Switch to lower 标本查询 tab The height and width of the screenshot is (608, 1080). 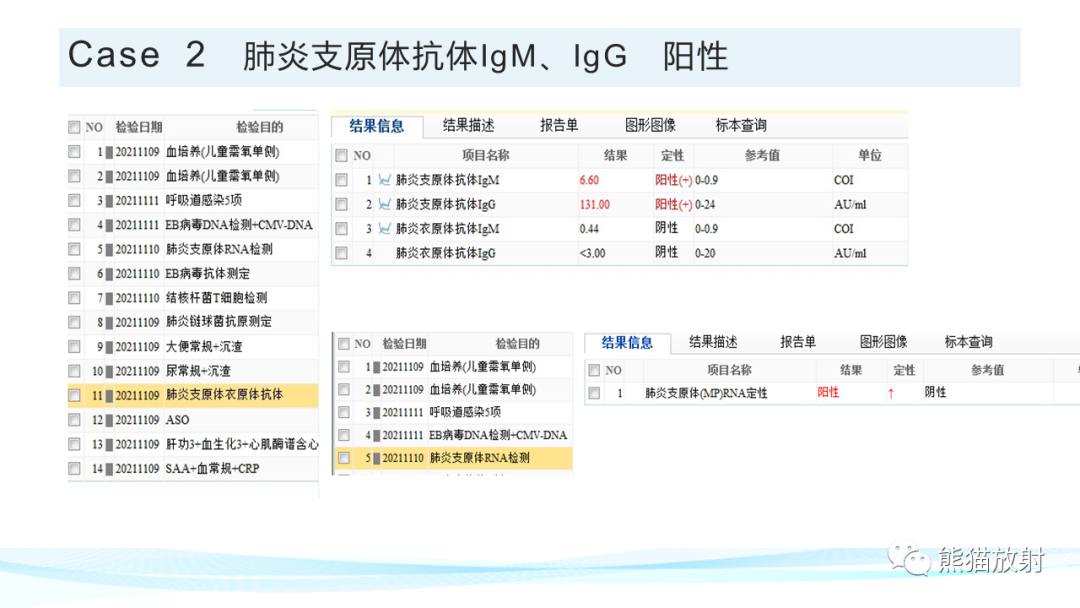968,342
